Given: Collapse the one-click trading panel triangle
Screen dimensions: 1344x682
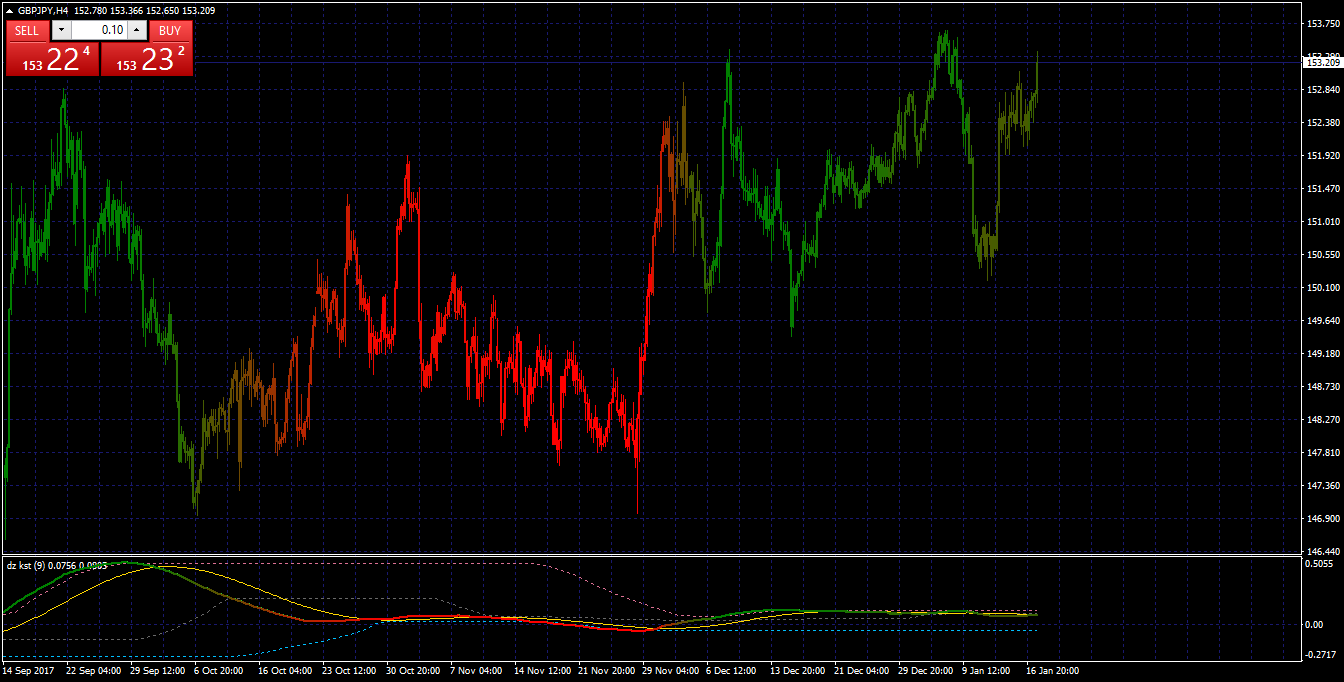Looking at the screenshot, I should click(x=10, y=10).
